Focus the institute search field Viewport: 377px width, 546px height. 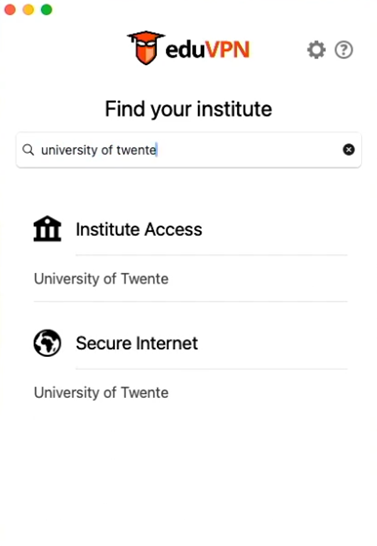(x=188, y=150)
